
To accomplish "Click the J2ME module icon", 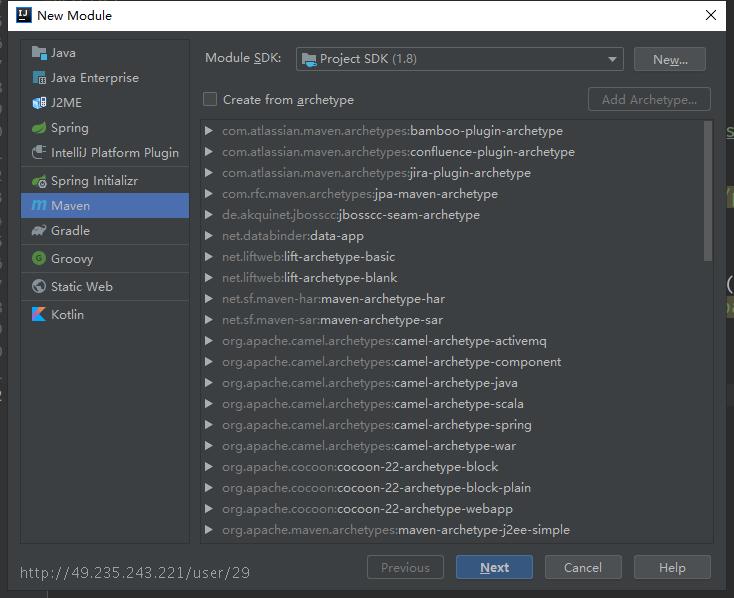I will (x=39, y=103).
